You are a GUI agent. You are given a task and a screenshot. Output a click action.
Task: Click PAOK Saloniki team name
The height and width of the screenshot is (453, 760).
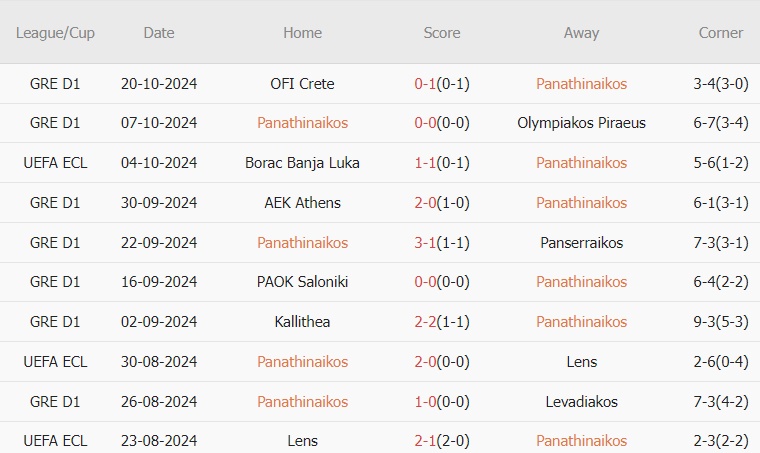click(x=302, y=282)
